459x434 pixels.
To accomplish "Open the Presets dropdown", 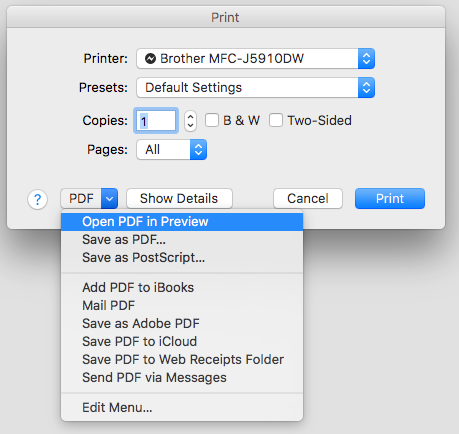I will [256, 88].
